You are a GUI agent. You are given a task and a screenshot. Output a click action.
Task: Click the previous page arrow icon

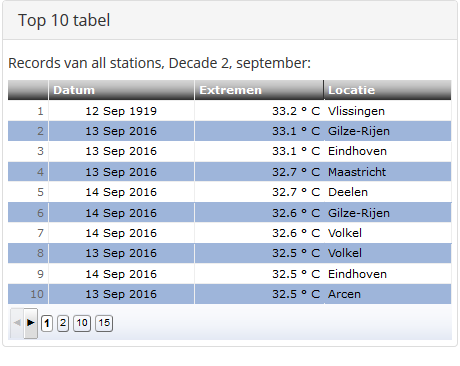17,323
